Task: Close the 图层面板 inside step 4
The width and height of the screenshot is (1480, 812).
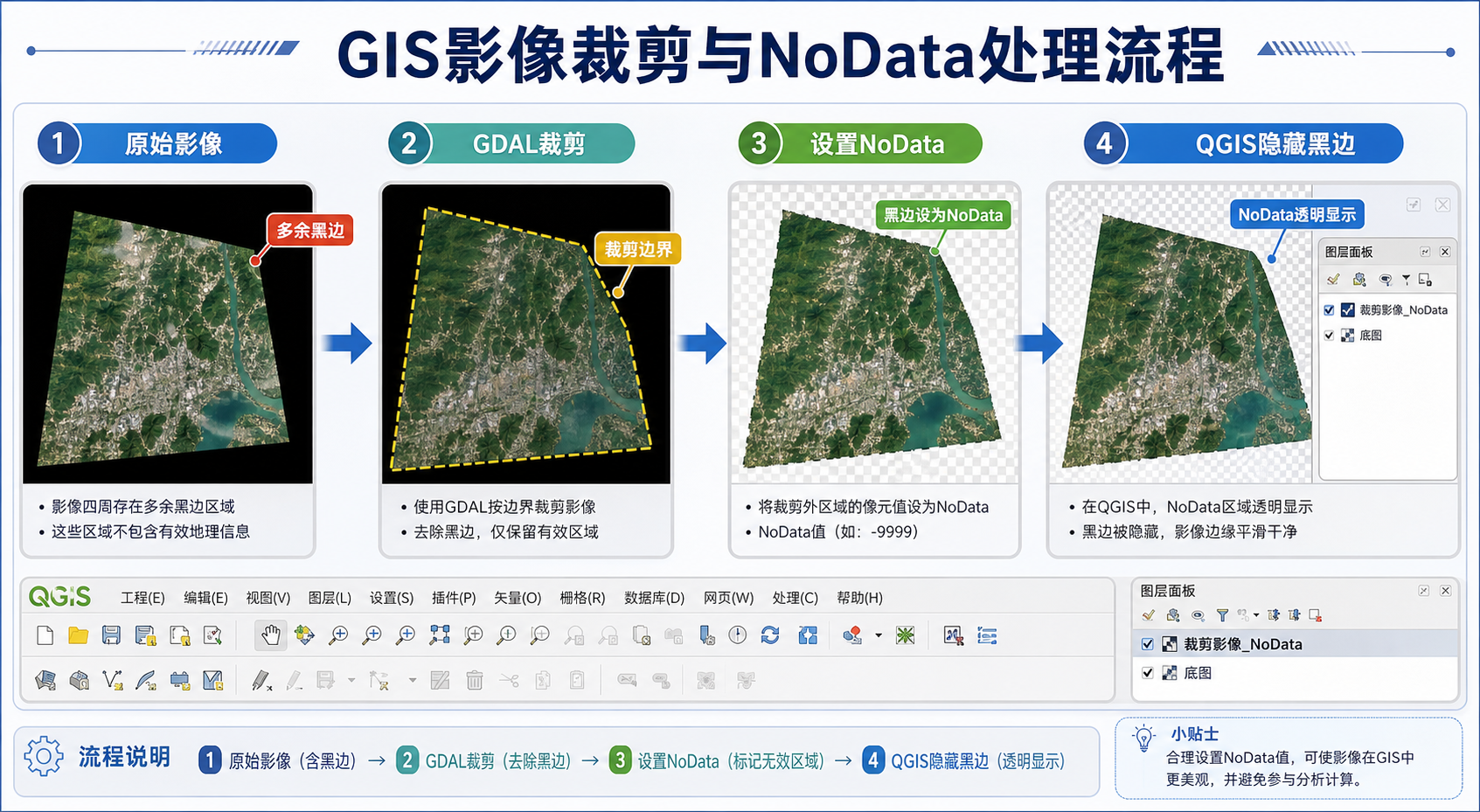Action: coord(1445,252)
